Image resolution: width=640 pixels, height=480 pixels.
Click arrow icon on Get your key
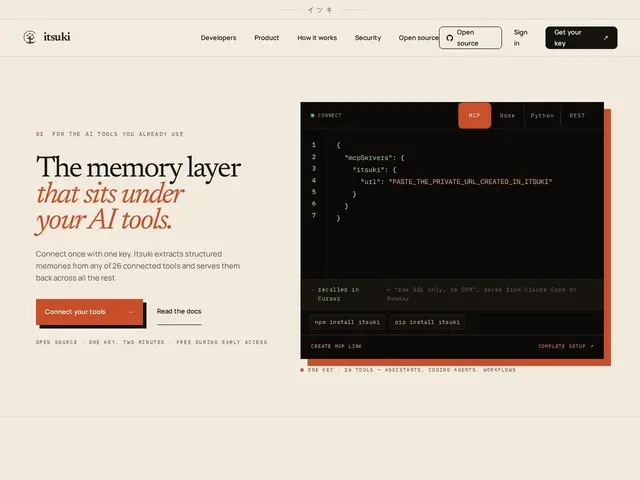606,38
